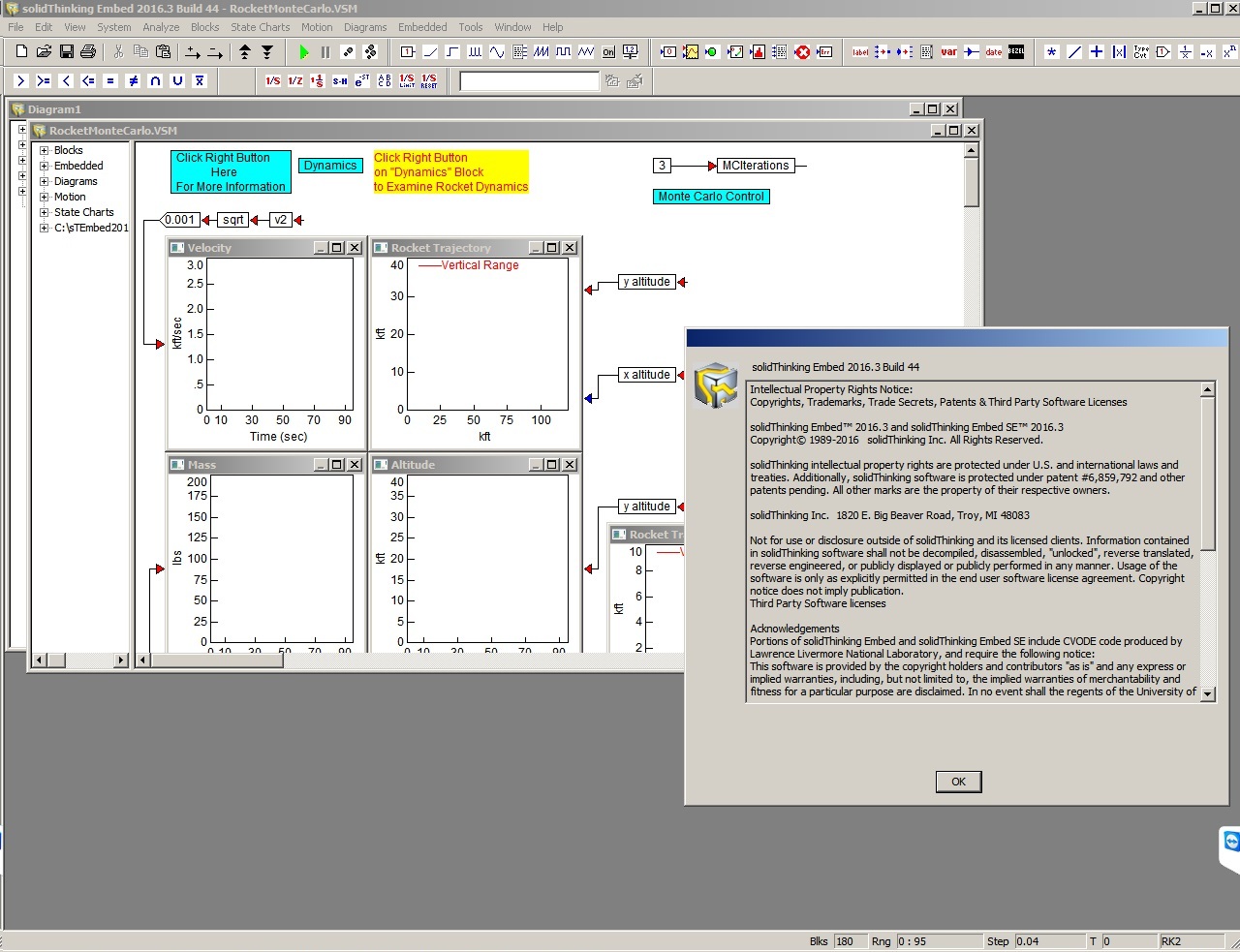Viewport: 1240px width, 952px height.
Task: Insert the absolute value block
Action: (x=1119, y=52)
